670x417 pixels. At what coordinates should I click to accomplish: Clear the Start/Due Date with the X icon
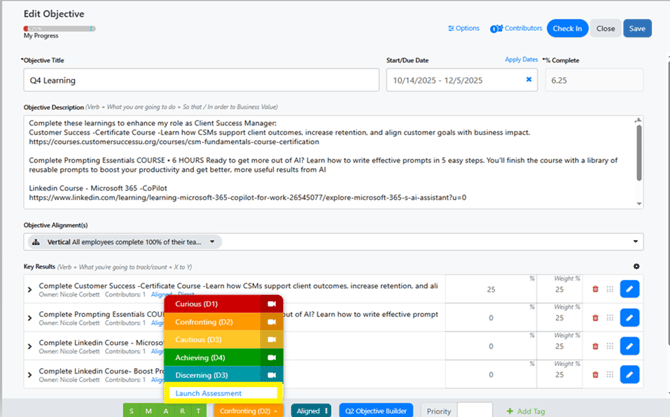click(x=529, y=80)
